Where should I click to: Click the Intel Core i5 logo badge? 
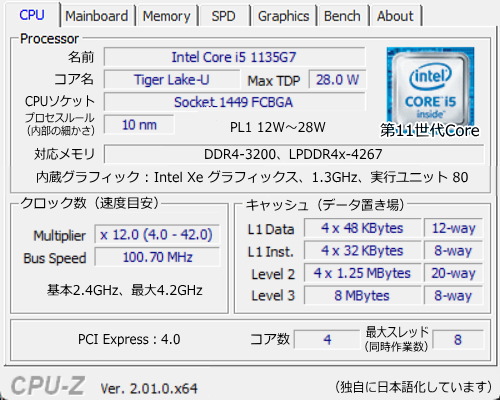[x=430, y=86]
